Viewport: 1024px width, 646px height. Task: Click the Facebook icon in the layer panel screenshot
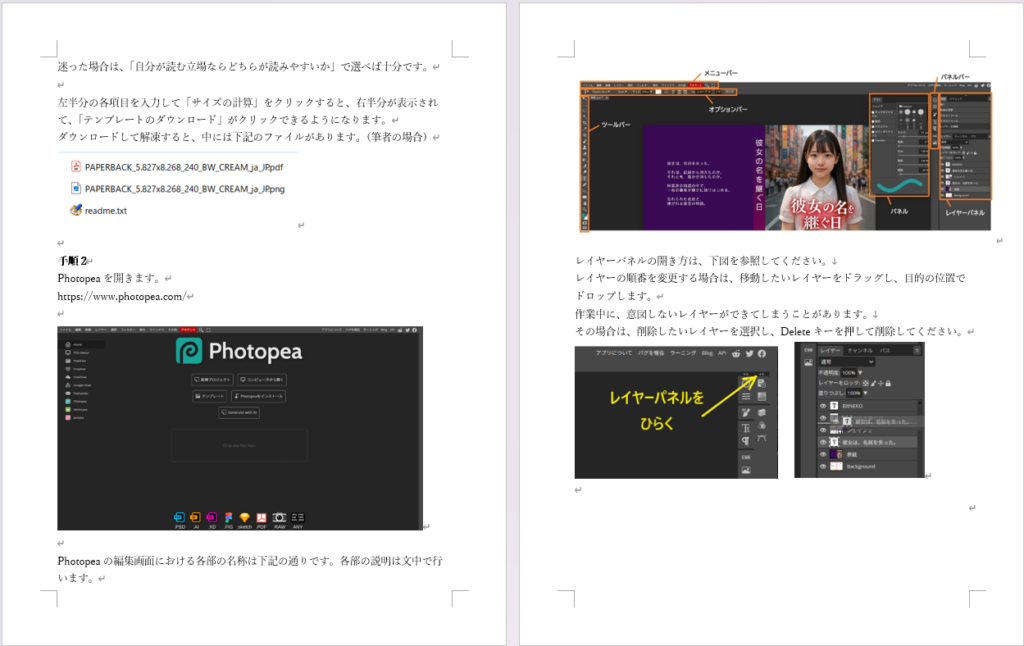(x=762, y=354)
